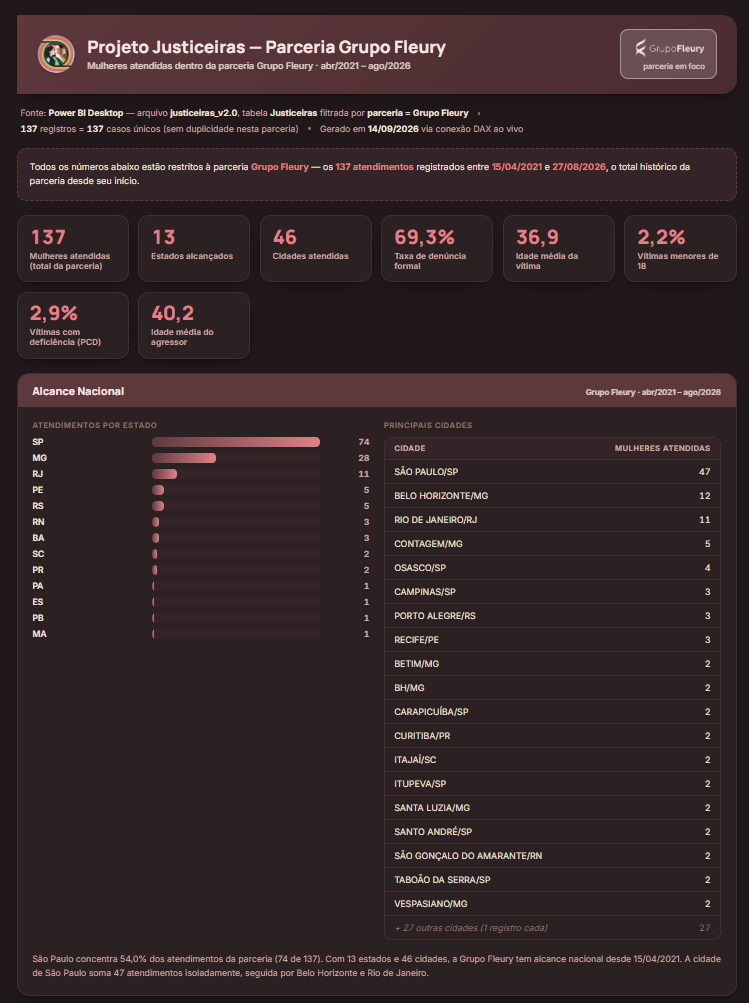Click the MA state label
This screenshot has height=1003, width=749.
point(39,634)
